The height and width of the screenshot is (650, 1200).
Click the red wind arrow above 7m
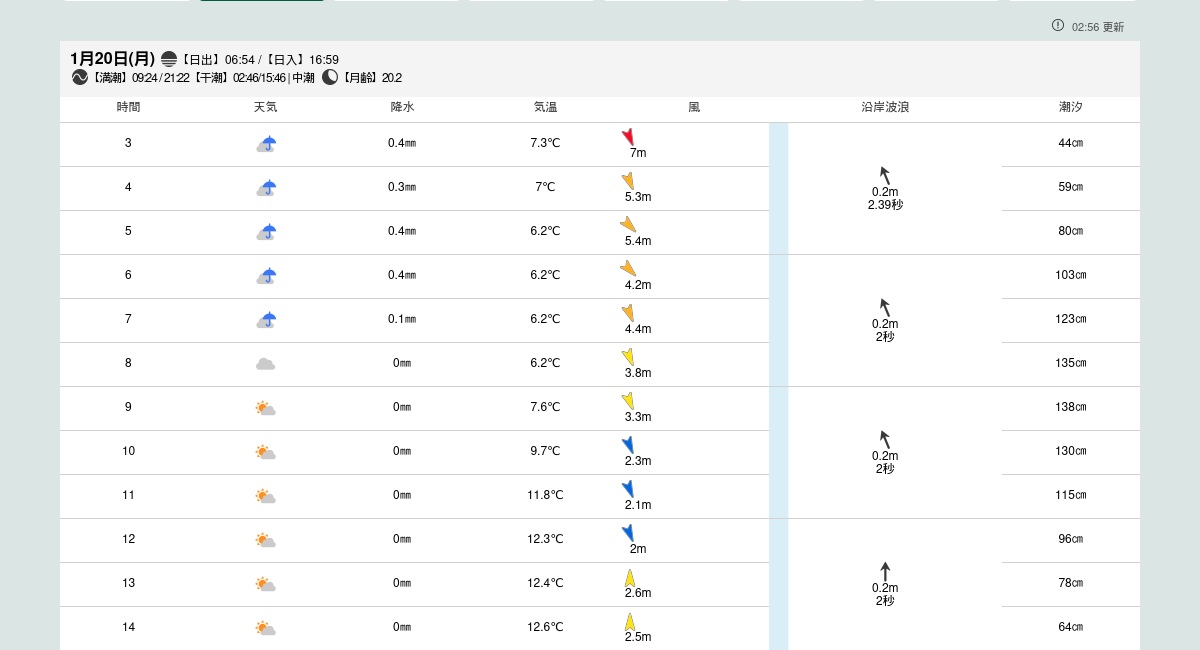tap(628, 136)
